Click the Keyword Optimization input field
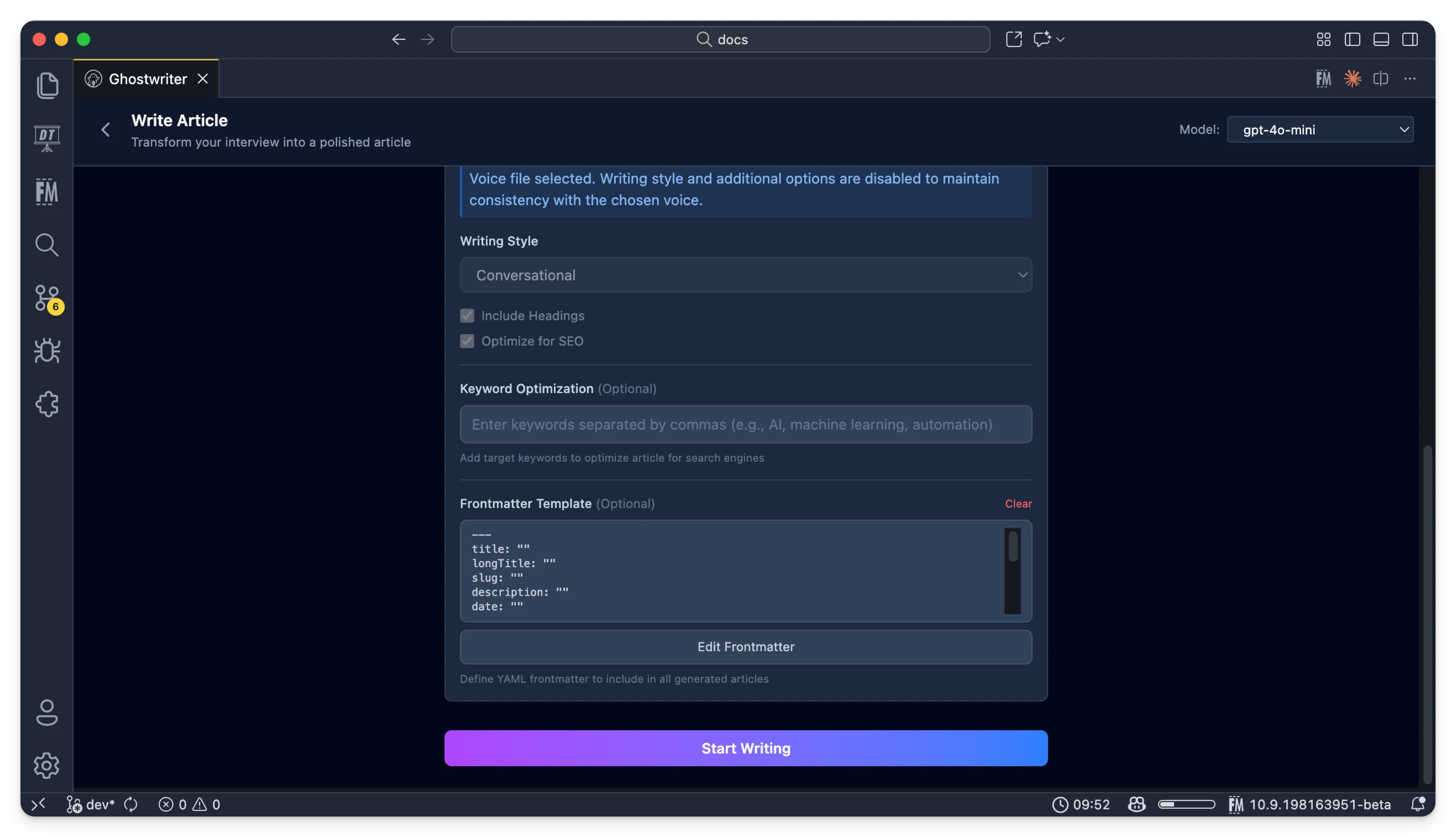This screenshot has width=1456, height=837. [746, 424]
